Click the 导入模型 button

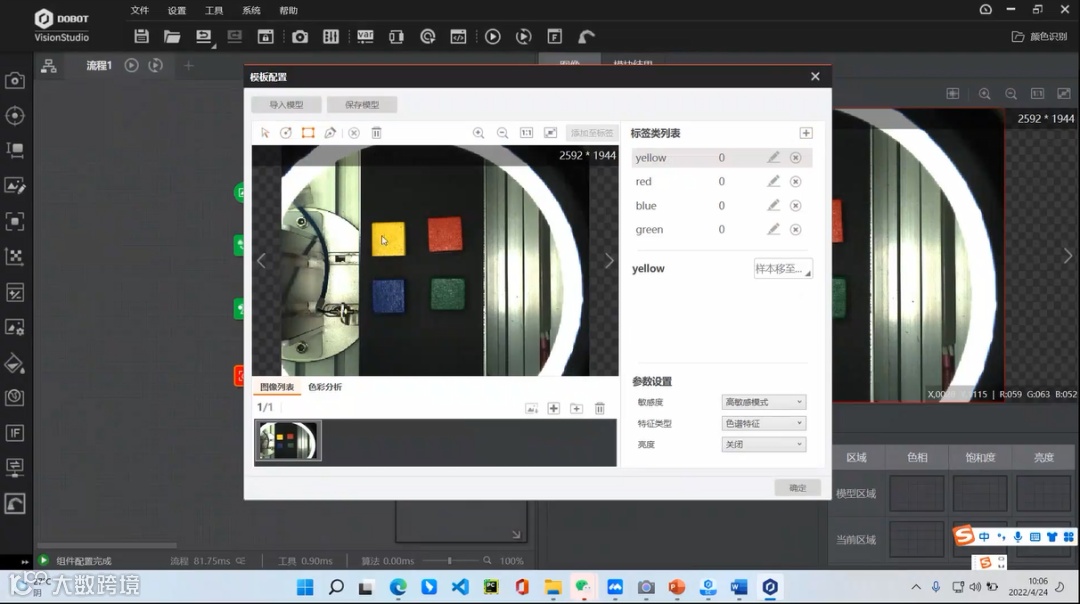(x=287, y=105)
